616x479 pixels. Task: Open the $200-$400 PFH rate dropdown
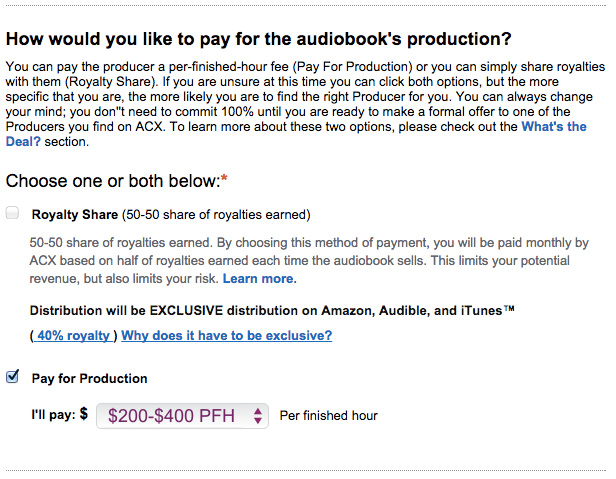(x=182, y=416)
